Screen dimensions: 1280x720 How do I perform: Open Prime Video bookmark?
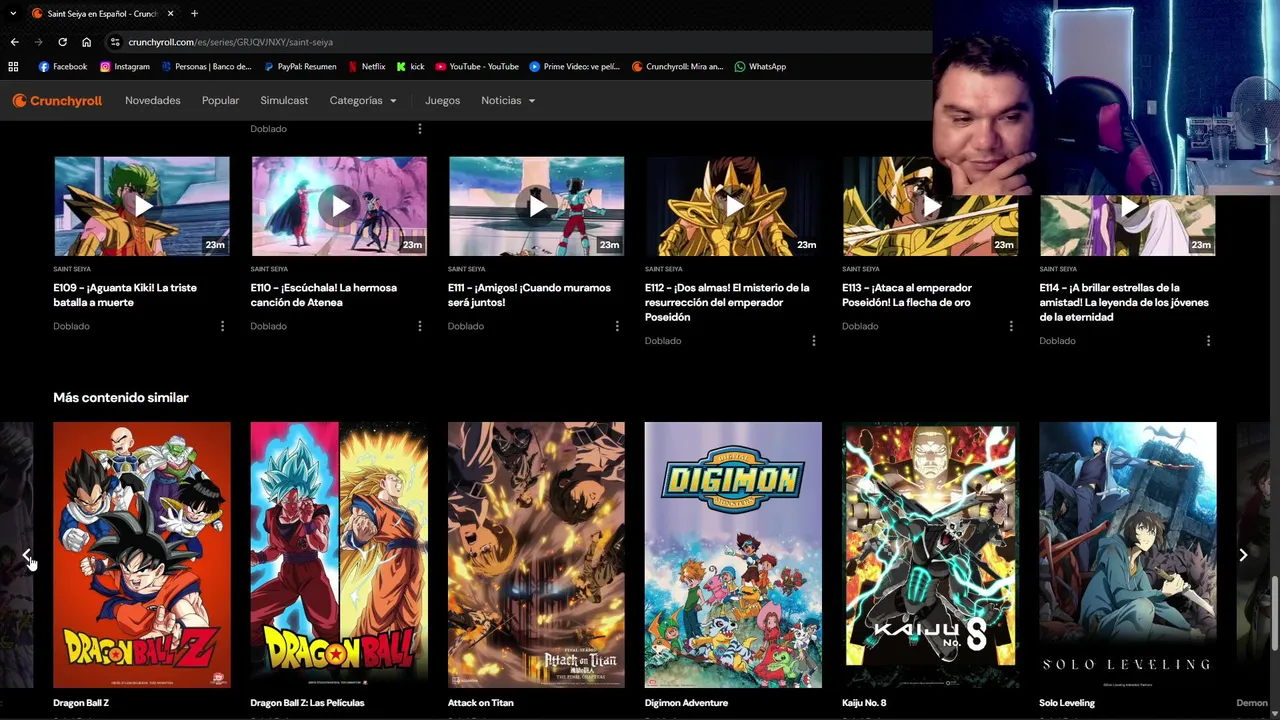(x=575, y=67)
